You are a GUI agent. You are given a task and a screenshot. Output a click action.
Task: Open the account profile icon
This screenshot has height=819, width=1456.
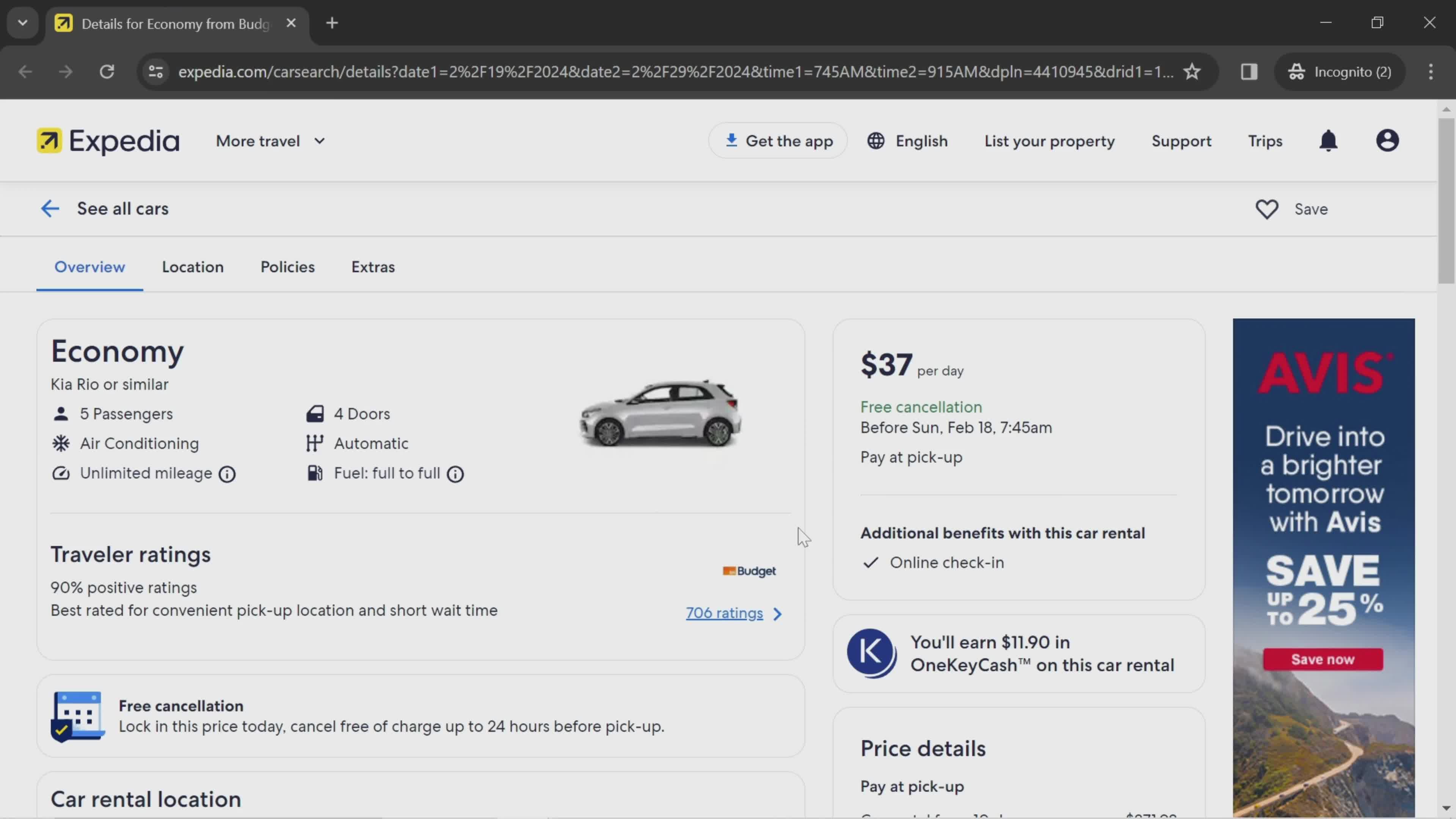(x=1387, y=141)
